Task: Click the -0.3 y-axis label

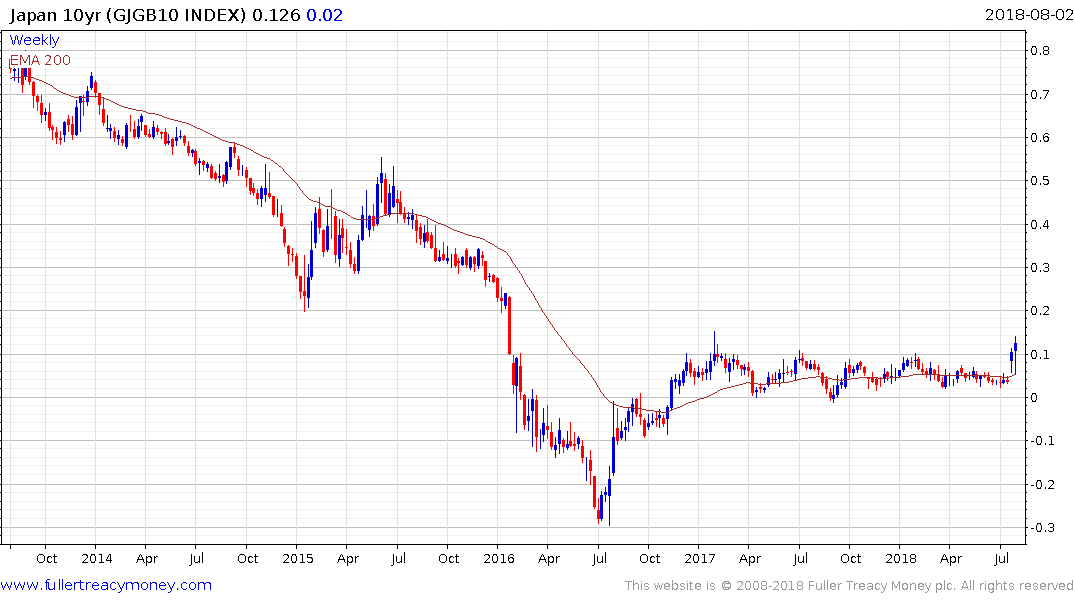Action: [1040, 528]
